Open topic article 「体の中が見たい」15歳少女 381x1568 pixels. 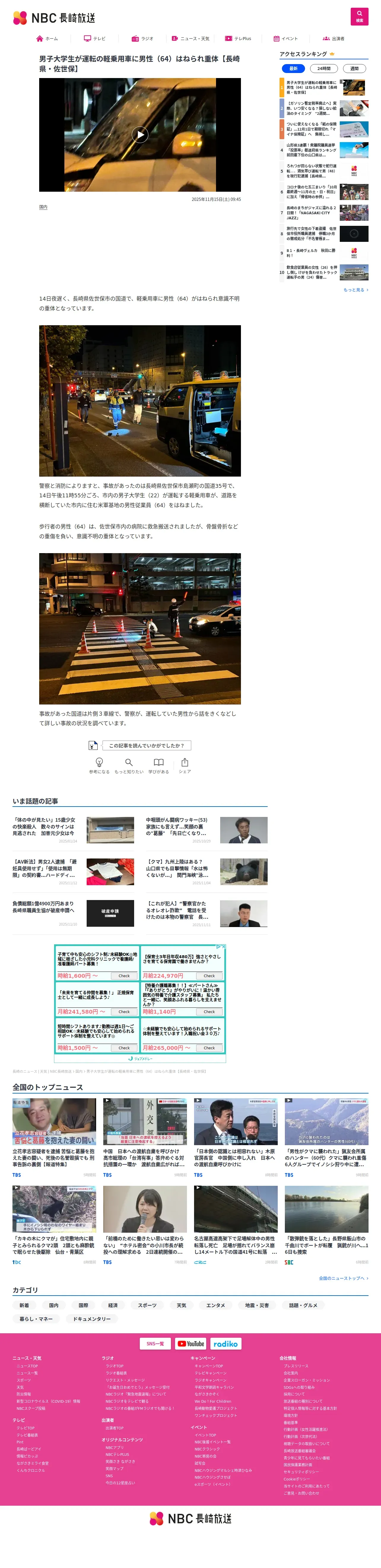pyautogui.click(x=74, y=830)
